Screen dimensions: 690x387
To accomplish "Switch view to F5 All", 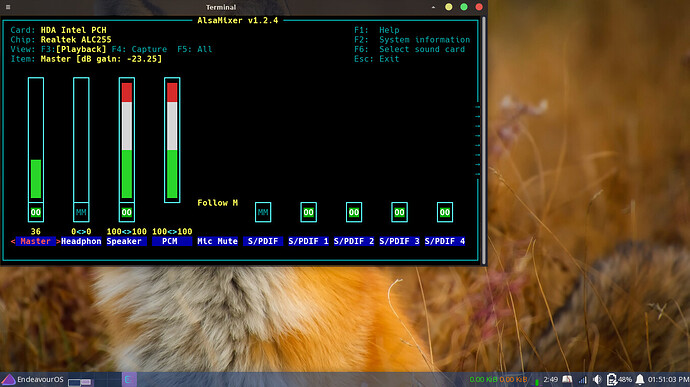I will (x=195, y=49).
